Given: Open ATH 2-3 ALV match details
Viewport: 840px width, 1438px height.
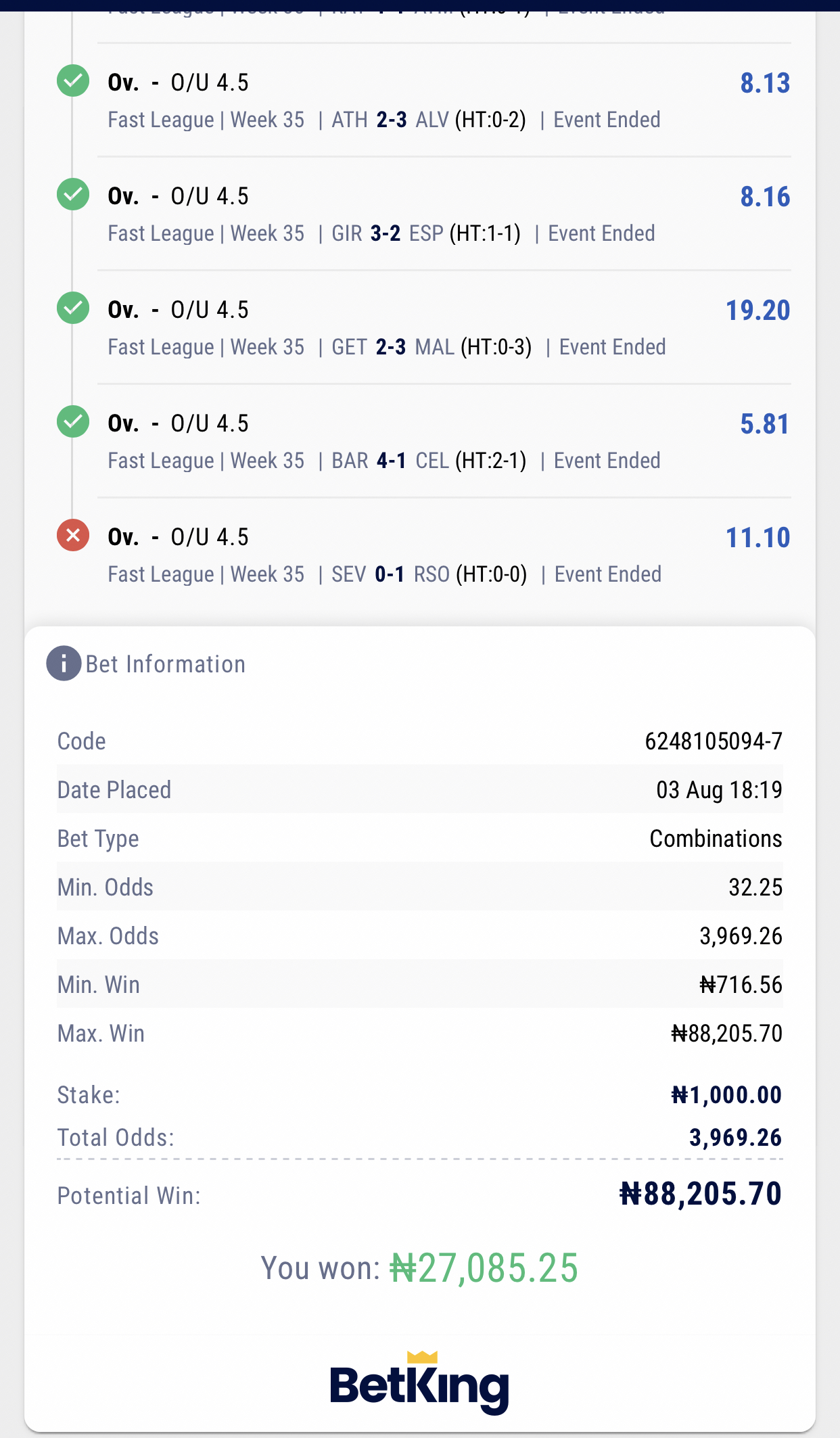Looking at the screenshot, I should click(x=429, y=120).
